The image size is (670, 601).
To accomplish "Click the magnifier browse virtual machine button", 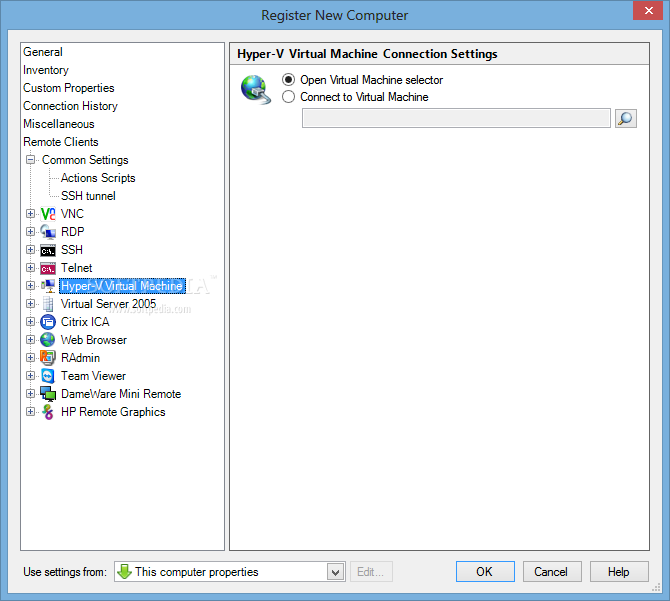I will (626, 118).
